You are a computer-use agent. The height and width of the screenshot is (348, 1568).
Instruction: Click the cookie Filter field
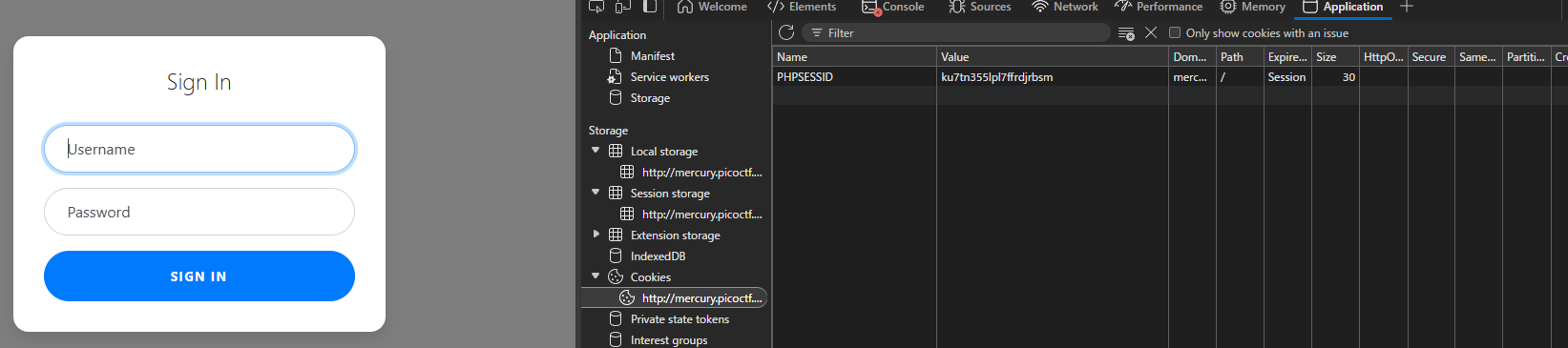click(x=956, y=33)
